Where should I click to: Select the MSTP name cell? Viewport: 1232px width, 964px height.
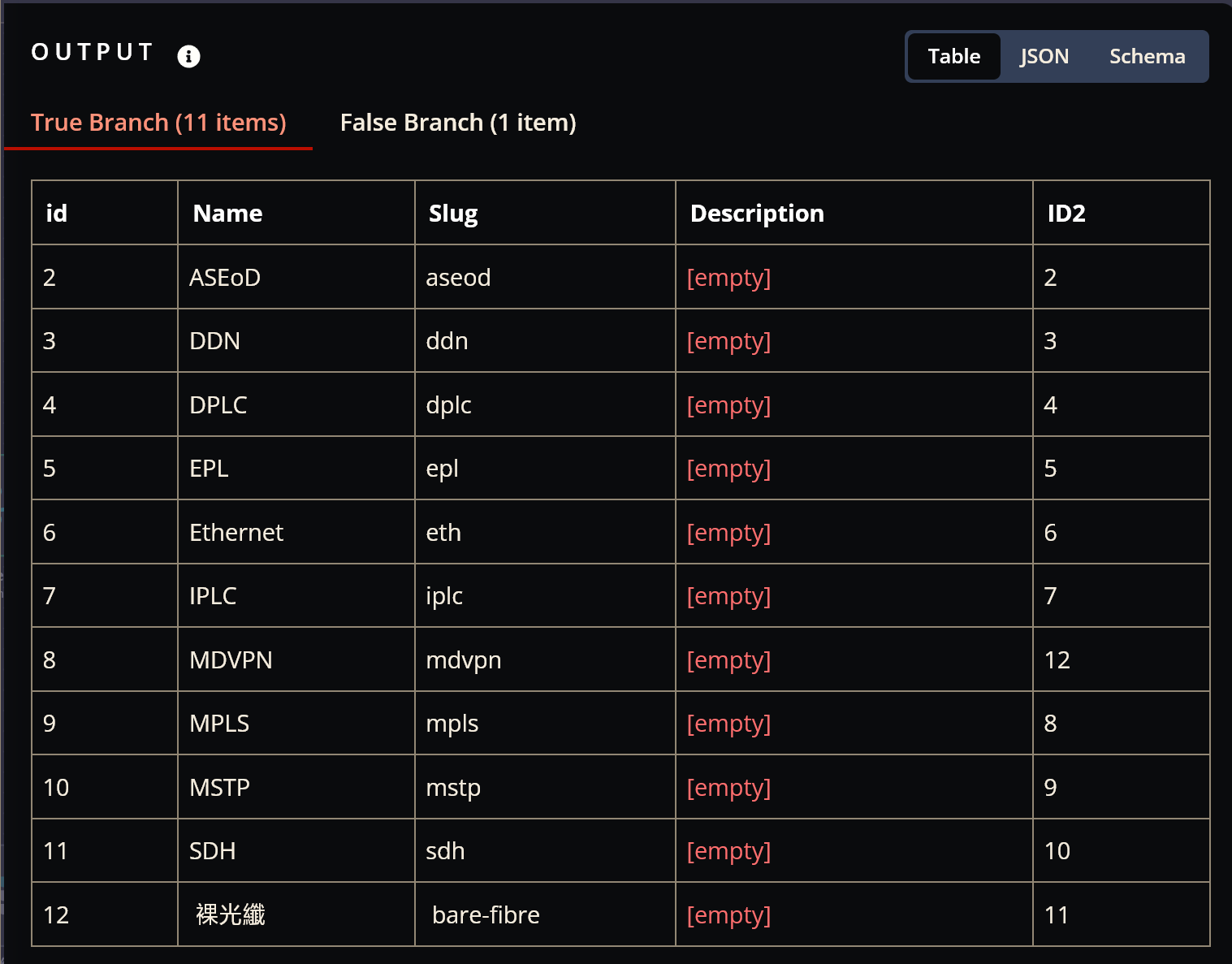296,787
